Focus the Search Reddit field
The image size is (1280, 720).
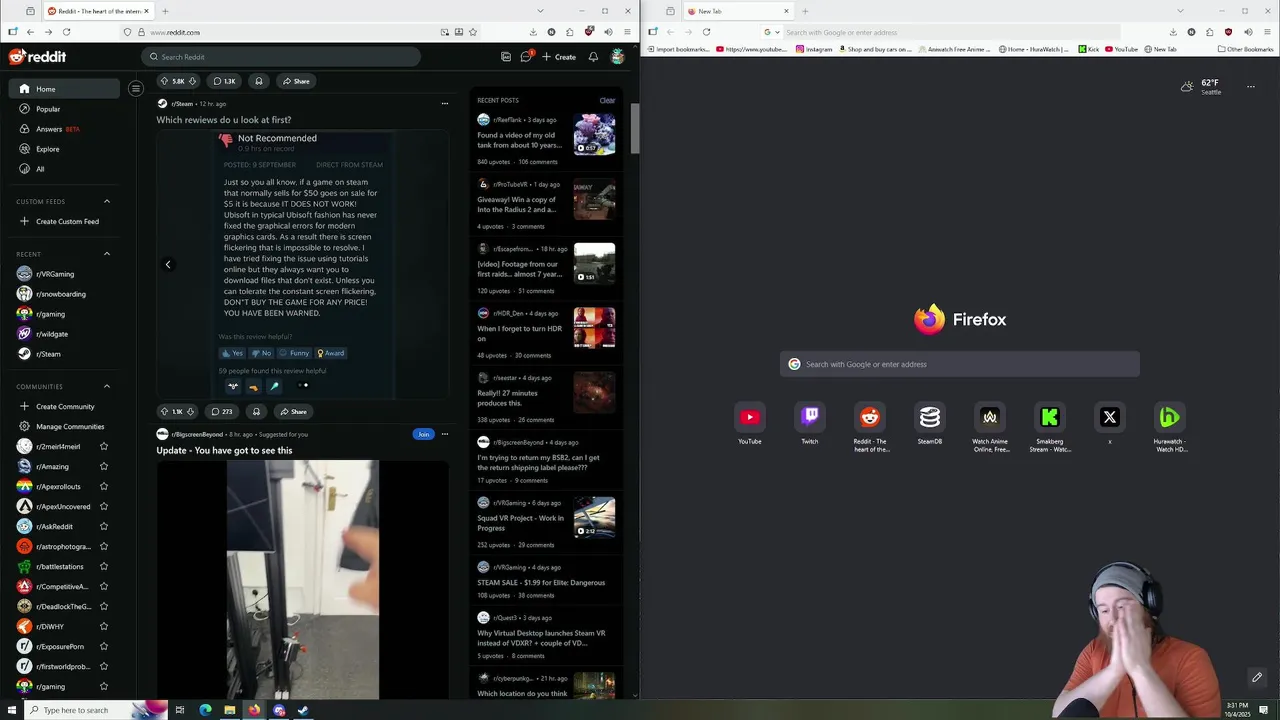coord(281,57)
